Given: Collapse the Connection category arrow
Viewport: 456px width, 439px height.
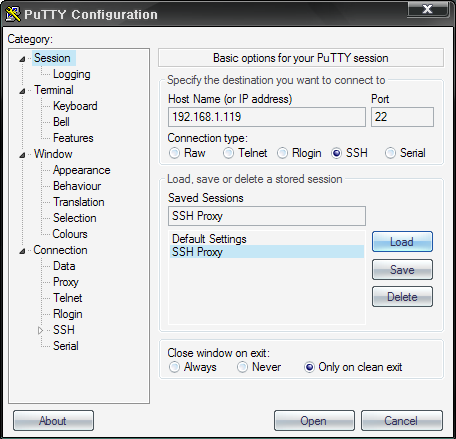Looking at the screenshot, I should [22, 251].
